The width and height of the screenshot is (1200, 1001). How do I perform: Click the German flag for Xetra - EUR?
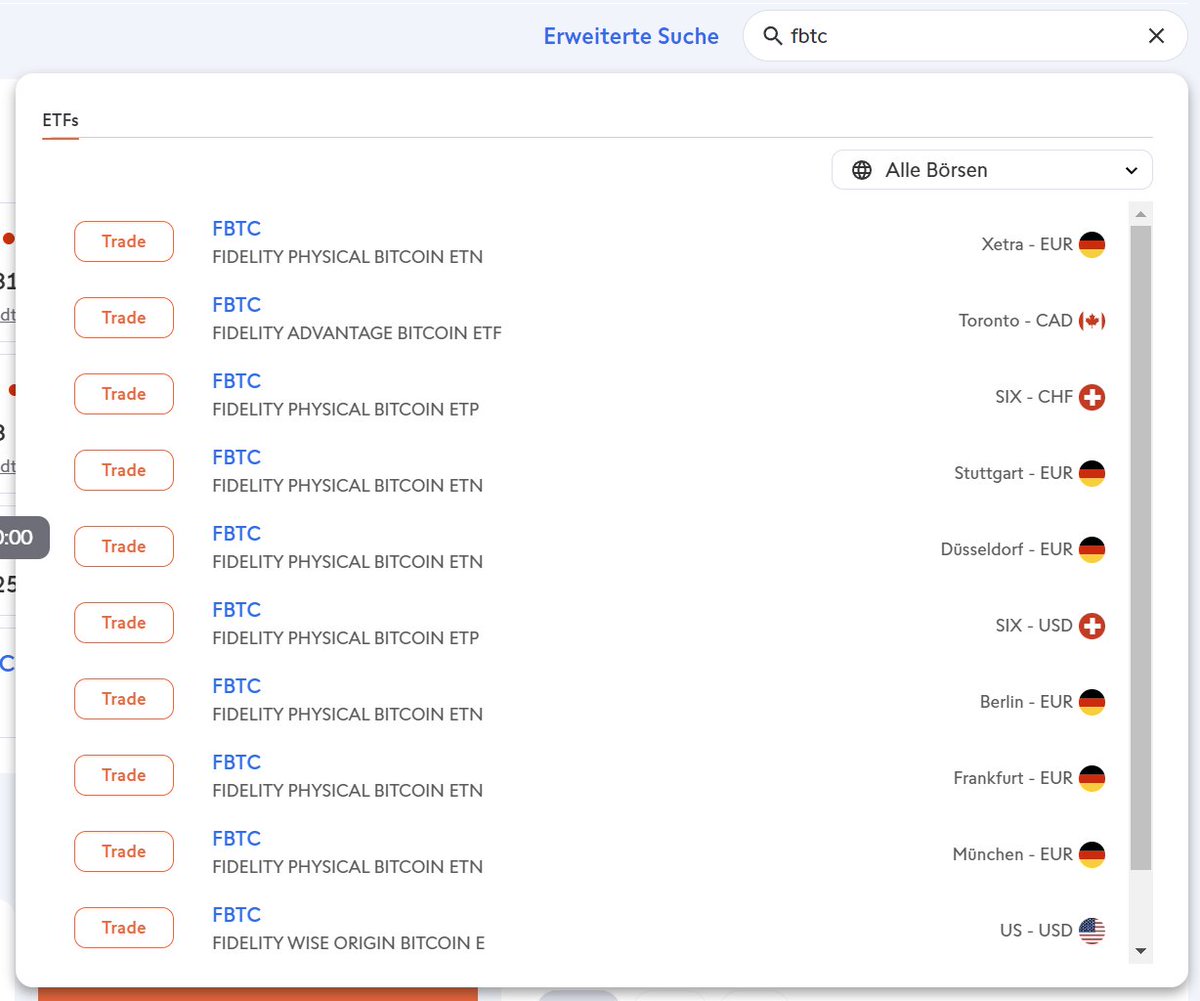pyautogui.click(x=1092, y=244)
